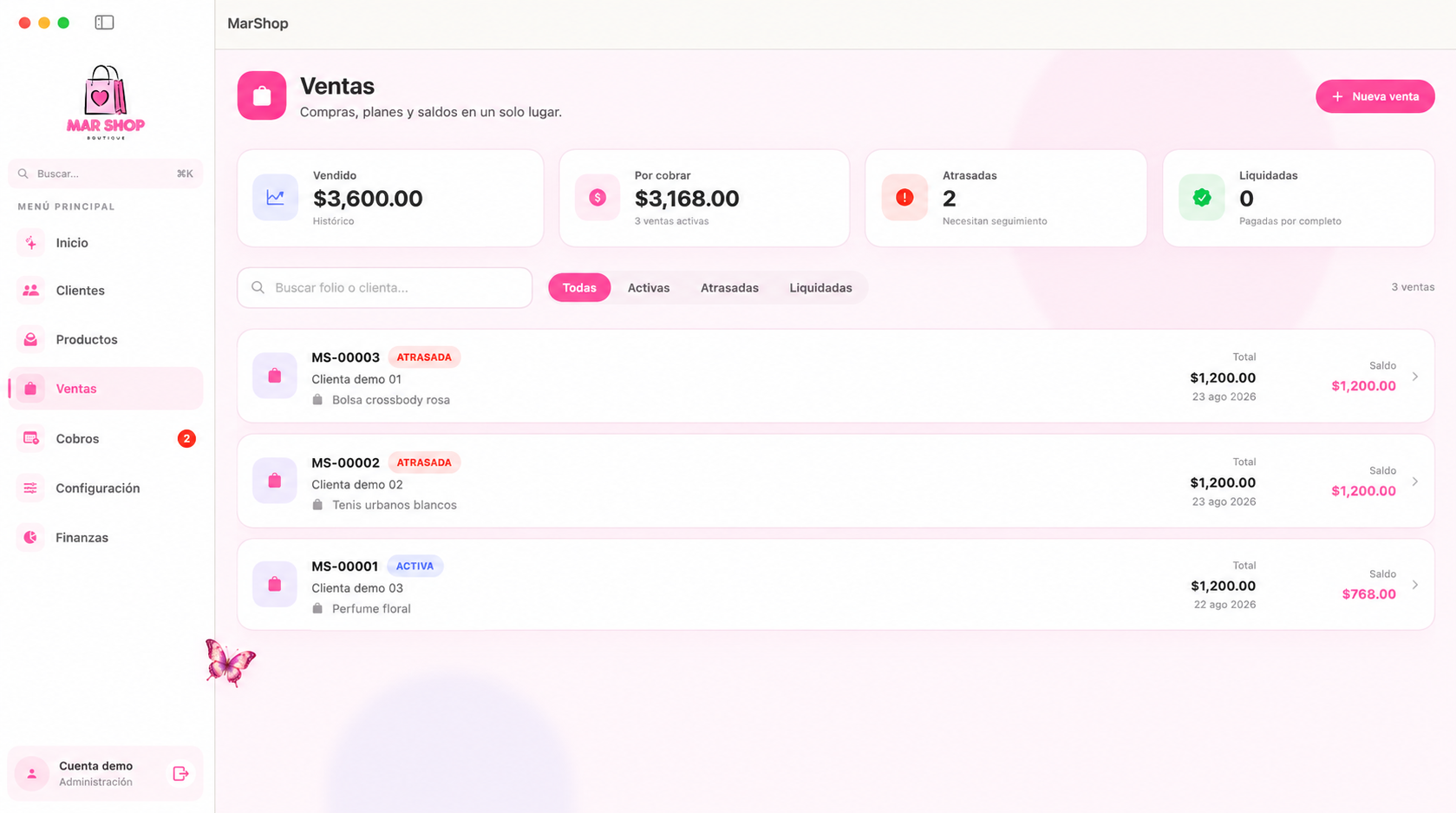This screenshot has height=813, width=1456.
Task: Click the logout icon beside Cuenta demo
Action: 180,773
